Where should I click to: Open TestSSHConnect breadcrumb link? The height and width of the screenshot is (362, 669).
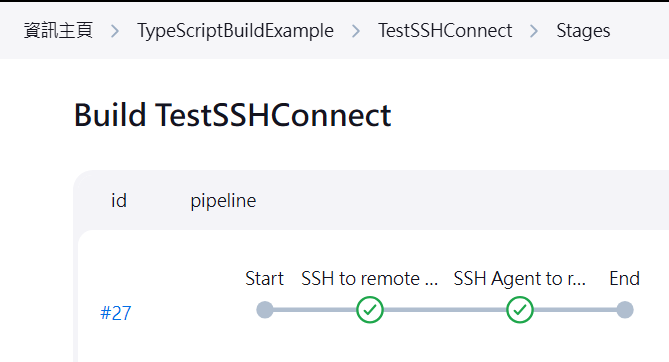(x=445, y=31)
